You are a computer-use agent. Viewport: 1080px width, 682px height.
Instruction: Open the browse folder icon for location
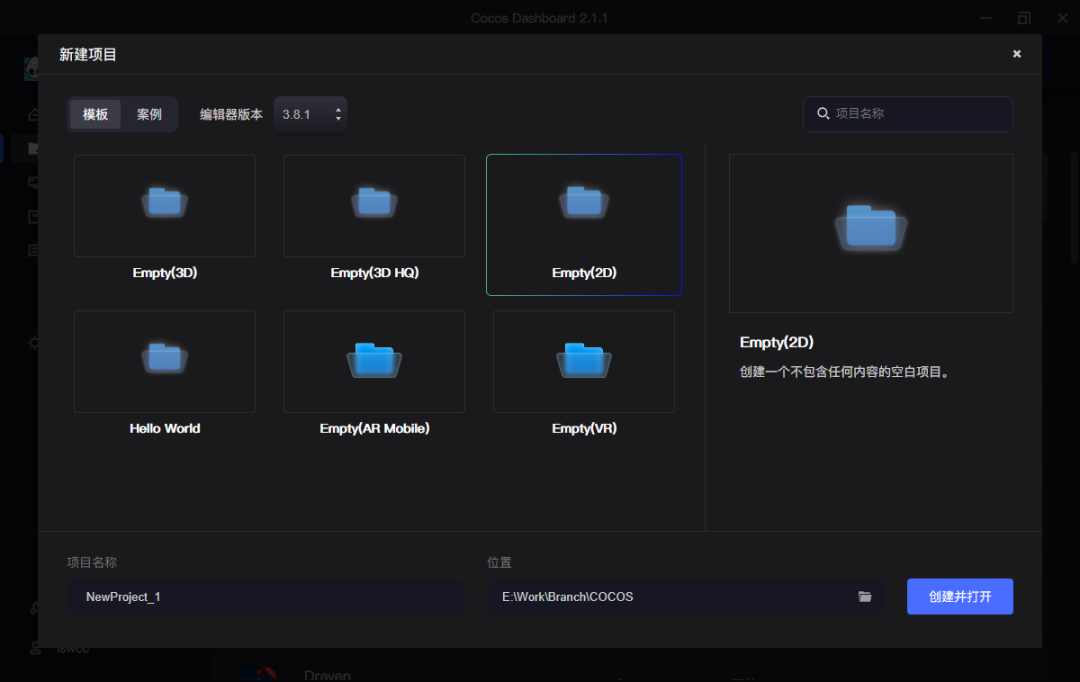click(x=865, y=597)
